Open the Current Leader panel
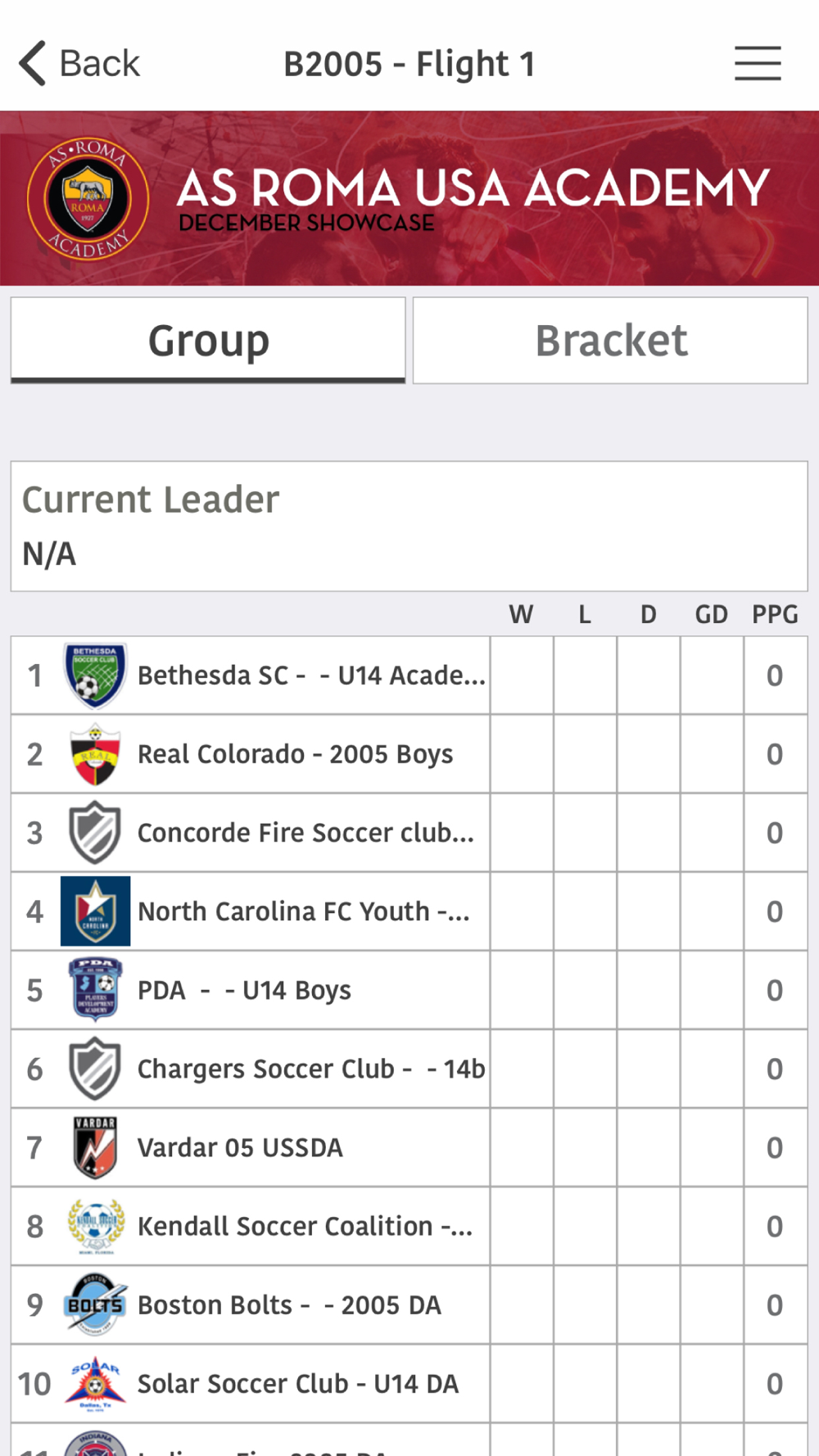The width and height of the screenshot is (819, 1456). [409, 527]
